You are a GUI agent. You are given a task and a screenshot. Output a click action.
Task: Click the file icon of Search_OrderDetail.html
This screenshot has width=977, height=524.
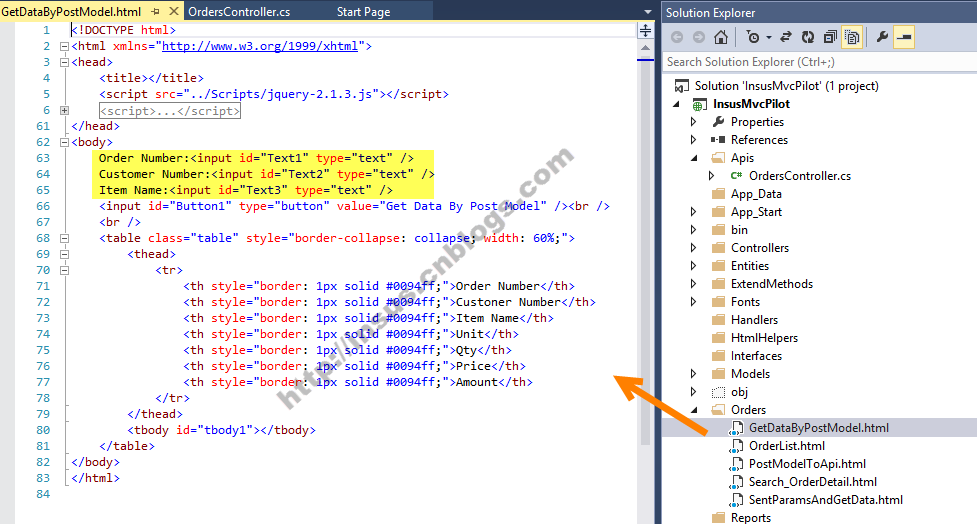tap(736, 482)
